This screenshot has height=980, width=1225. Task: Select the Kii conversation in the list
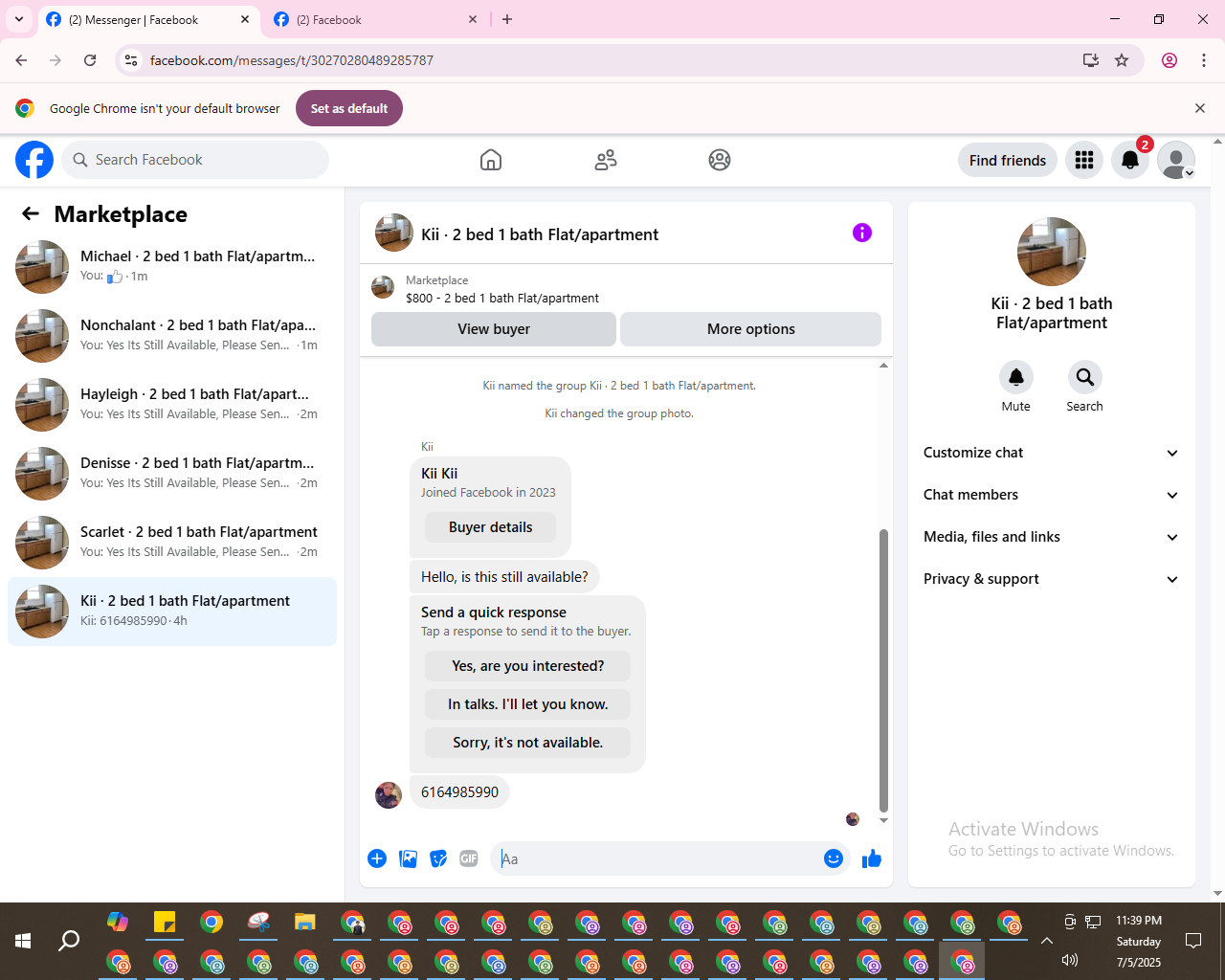point(172,612)
